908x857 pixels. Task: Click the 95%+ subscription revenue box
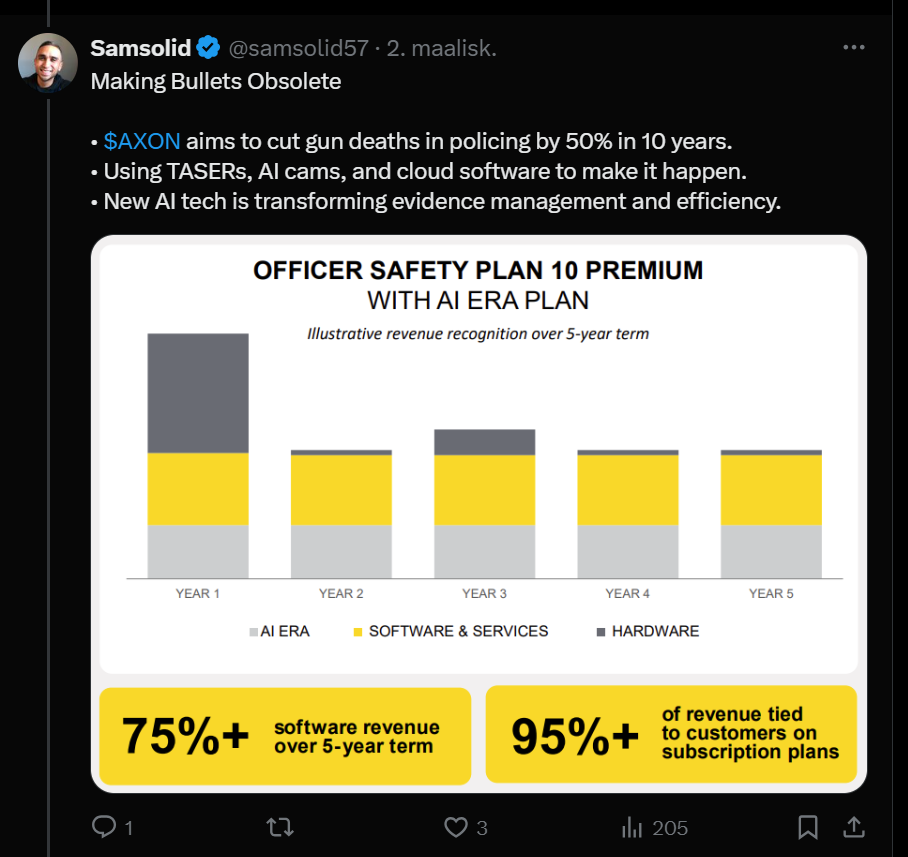(x=671, y=735)
